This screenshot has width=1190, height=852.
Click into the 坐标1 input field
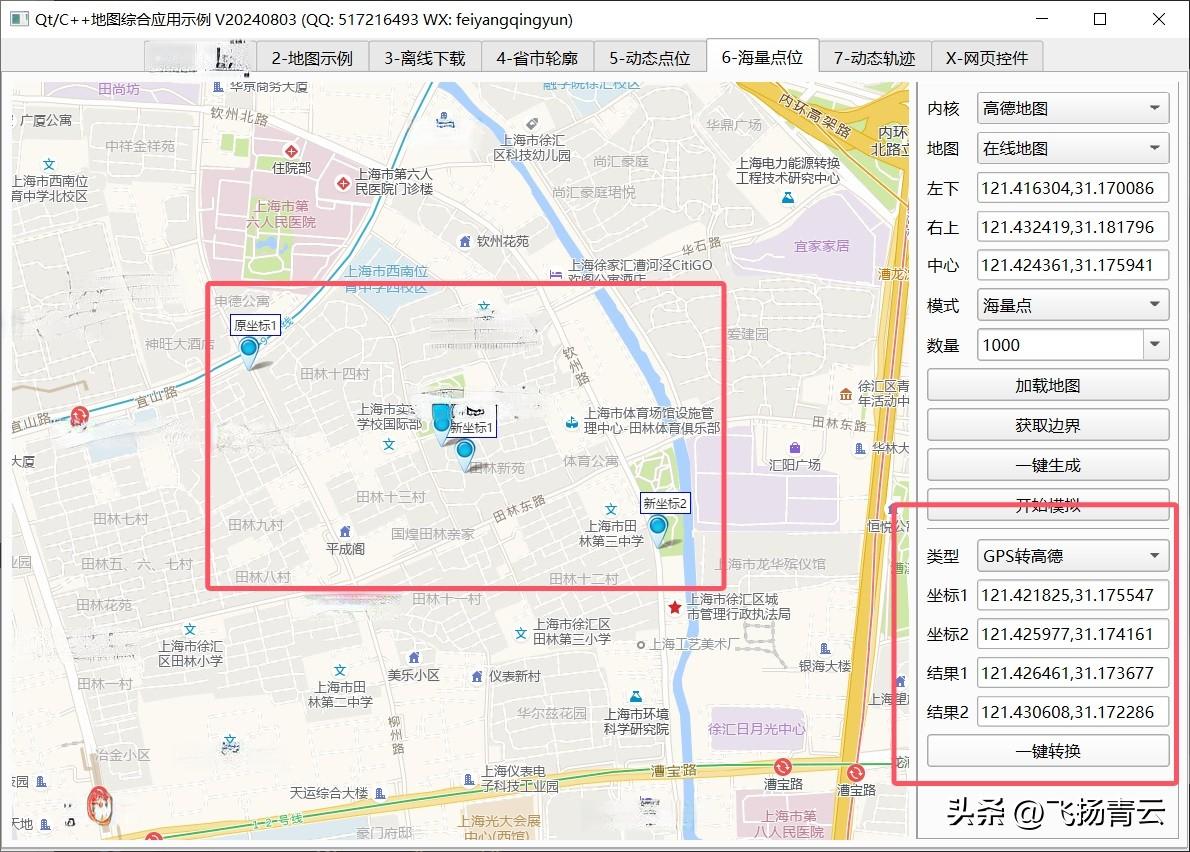(x=1072, y=595)
